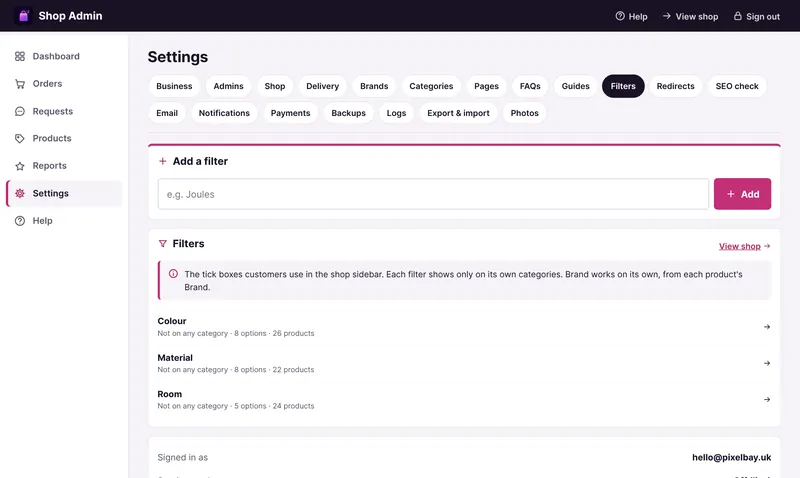Switch to the Admins tab
Viewport: 800px width, 478px height.
tap(228, 86)
